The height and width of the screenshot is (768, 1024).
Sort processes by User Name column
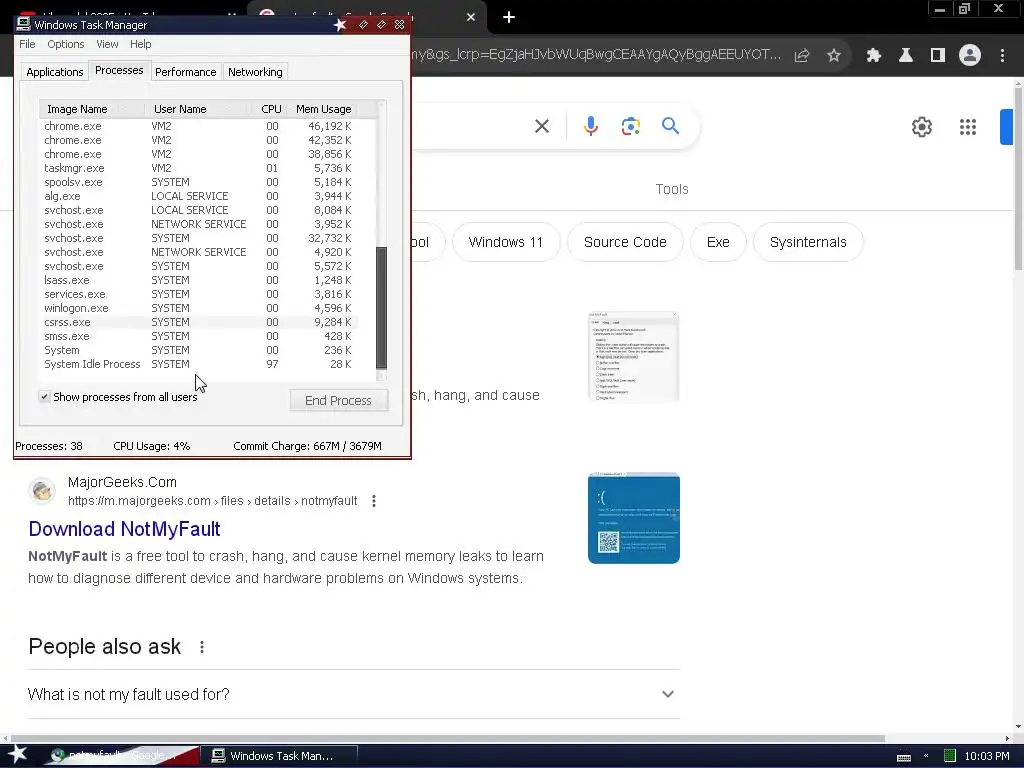tap(199, 109)
